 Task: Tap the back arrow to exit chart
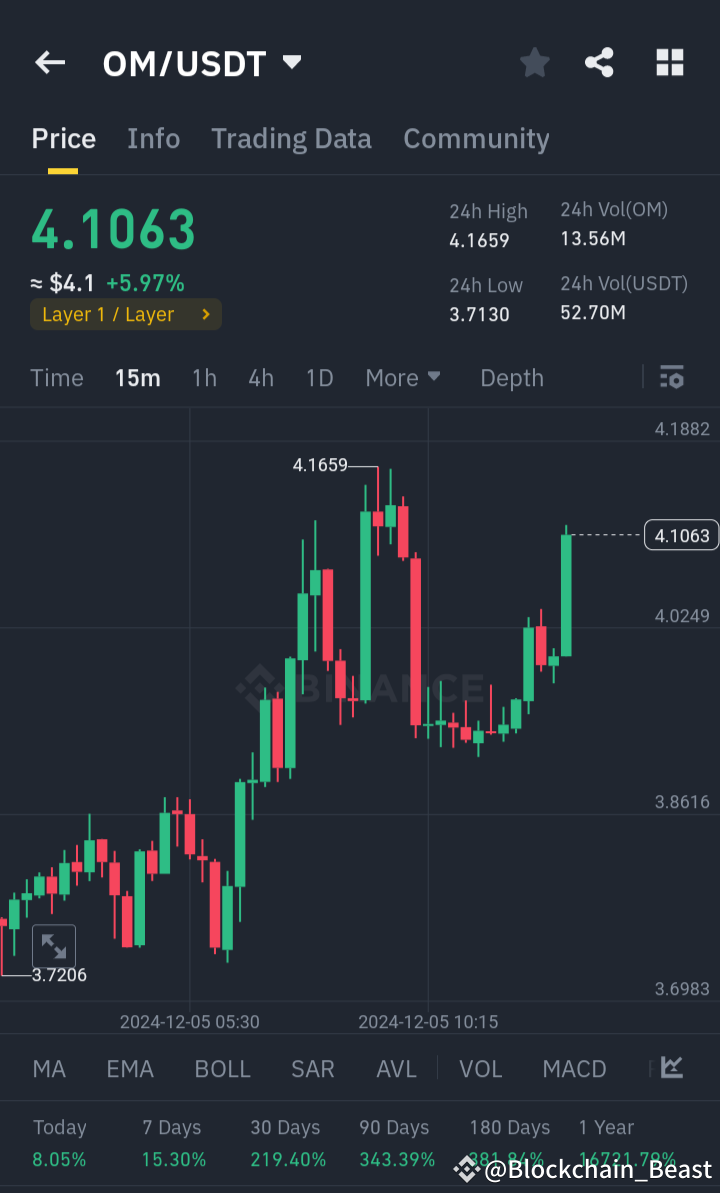click(x=49, y=62)
